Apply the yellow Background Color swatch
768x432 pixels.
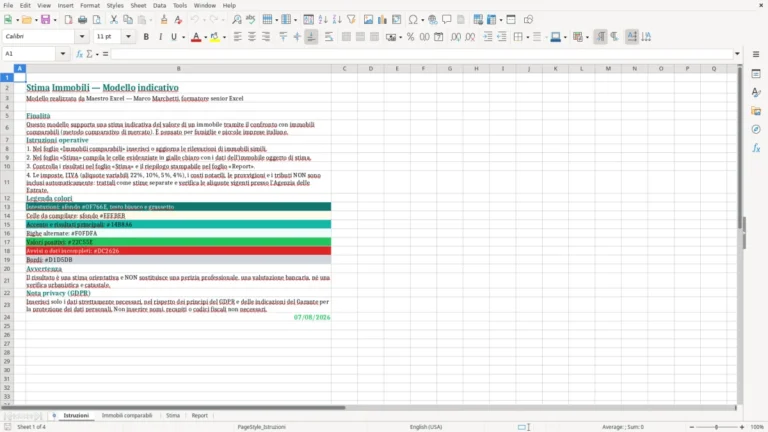pos(215,37)
